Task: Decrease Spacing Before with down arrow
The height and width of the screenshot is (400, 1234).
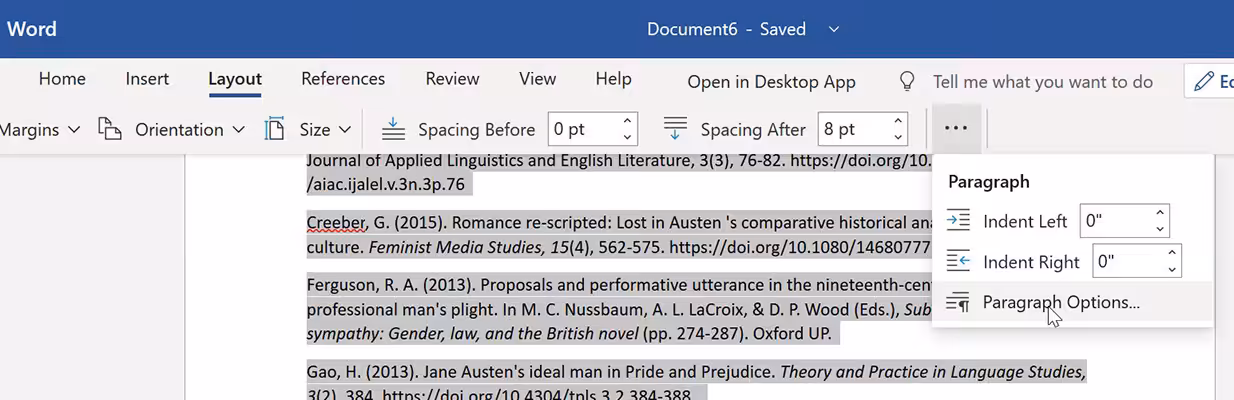Action: coord(628,137)
